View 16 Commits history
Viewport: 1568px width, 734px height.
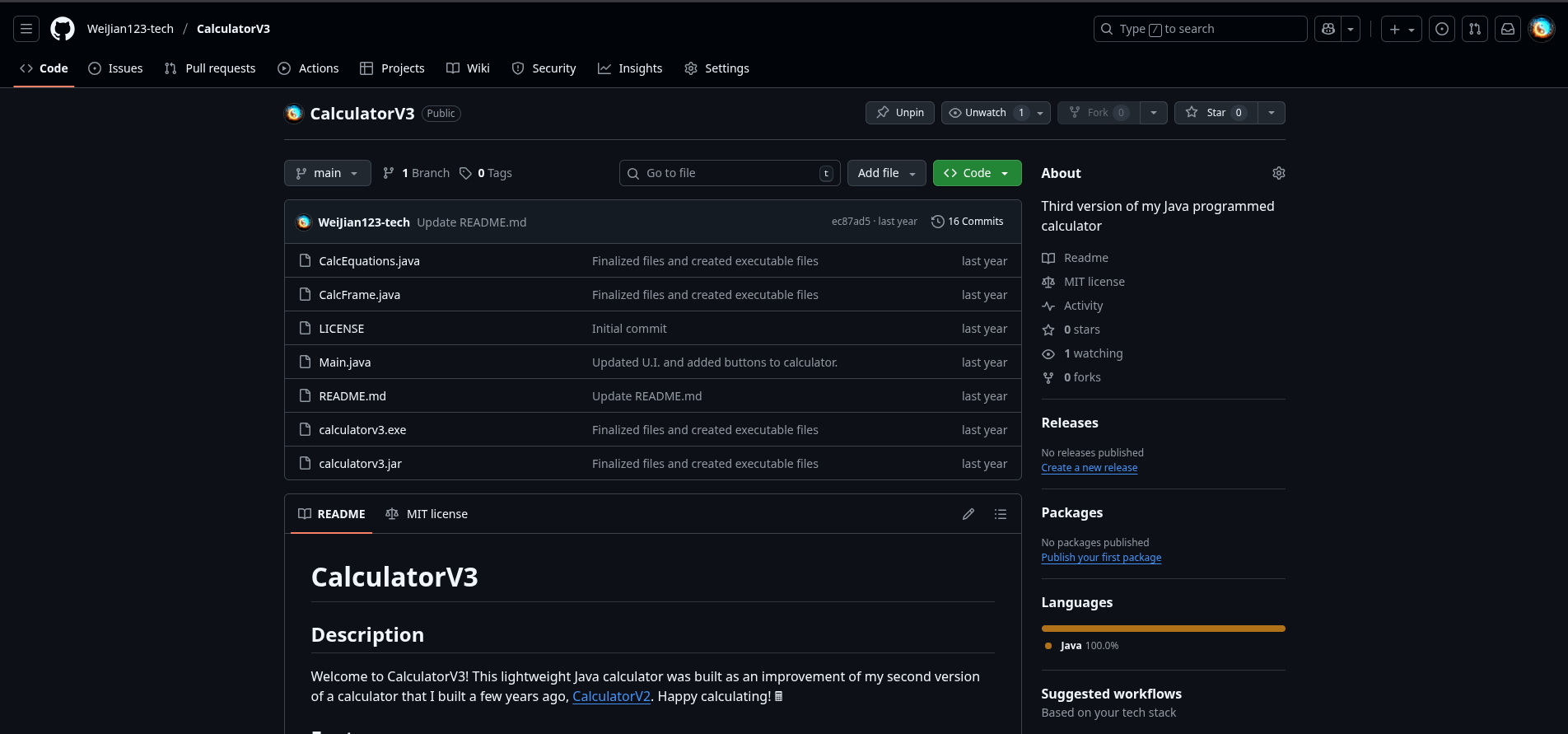pos(967,222)
